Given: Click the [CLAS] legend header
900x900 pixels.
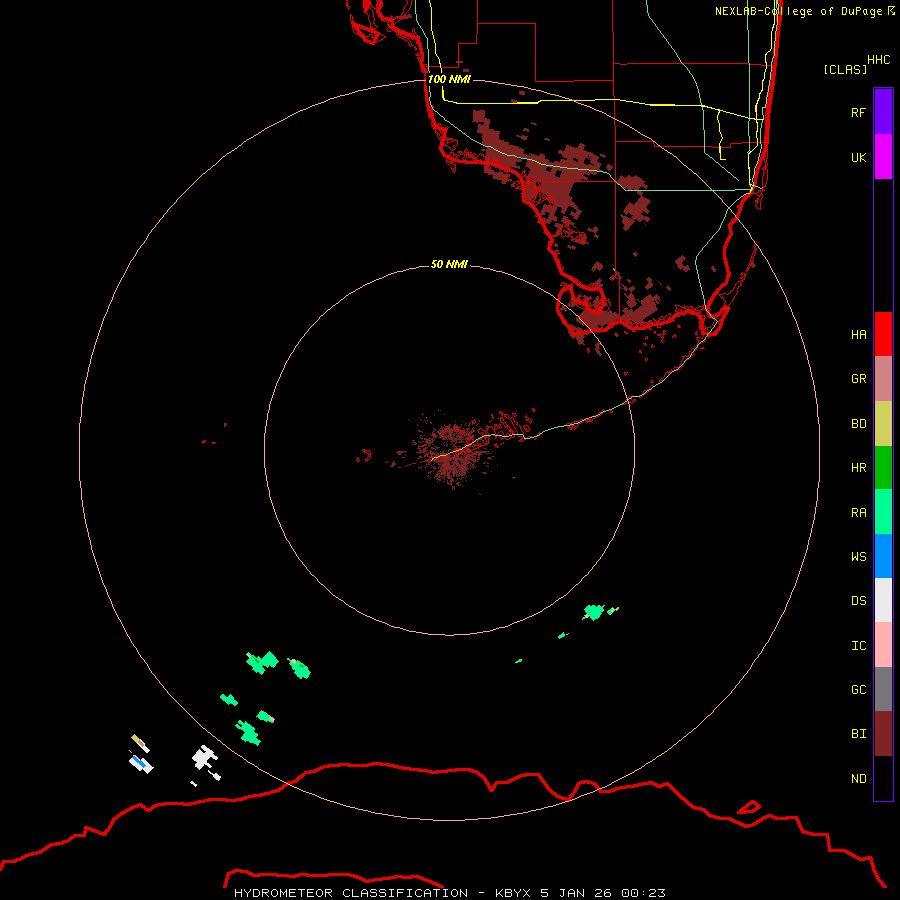Looking at the screenshot, I should [x=845, y=69].
